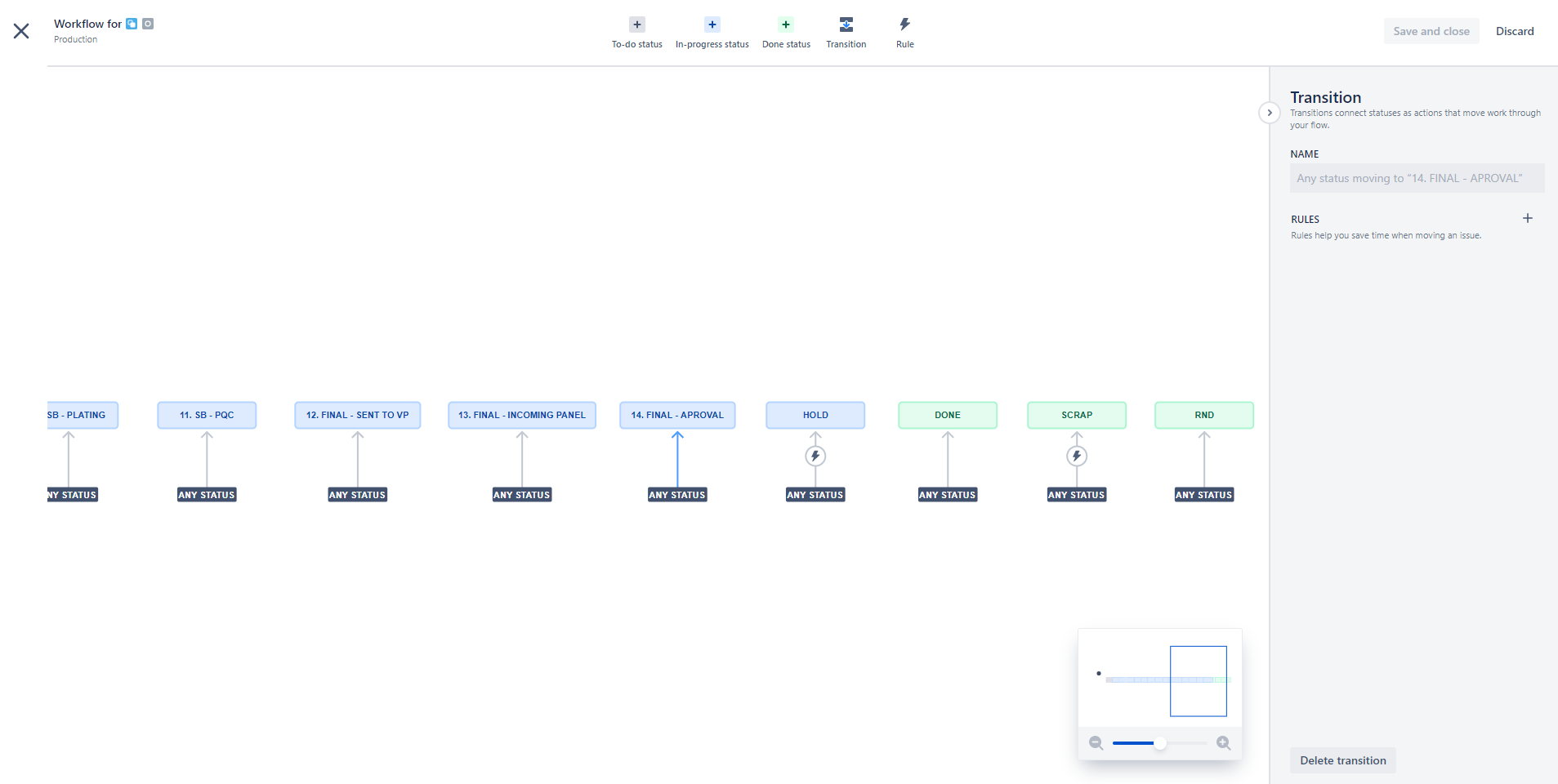Click the rule lightning icon under SCRAP
1558x784 pixels.
click(1077, 456)
